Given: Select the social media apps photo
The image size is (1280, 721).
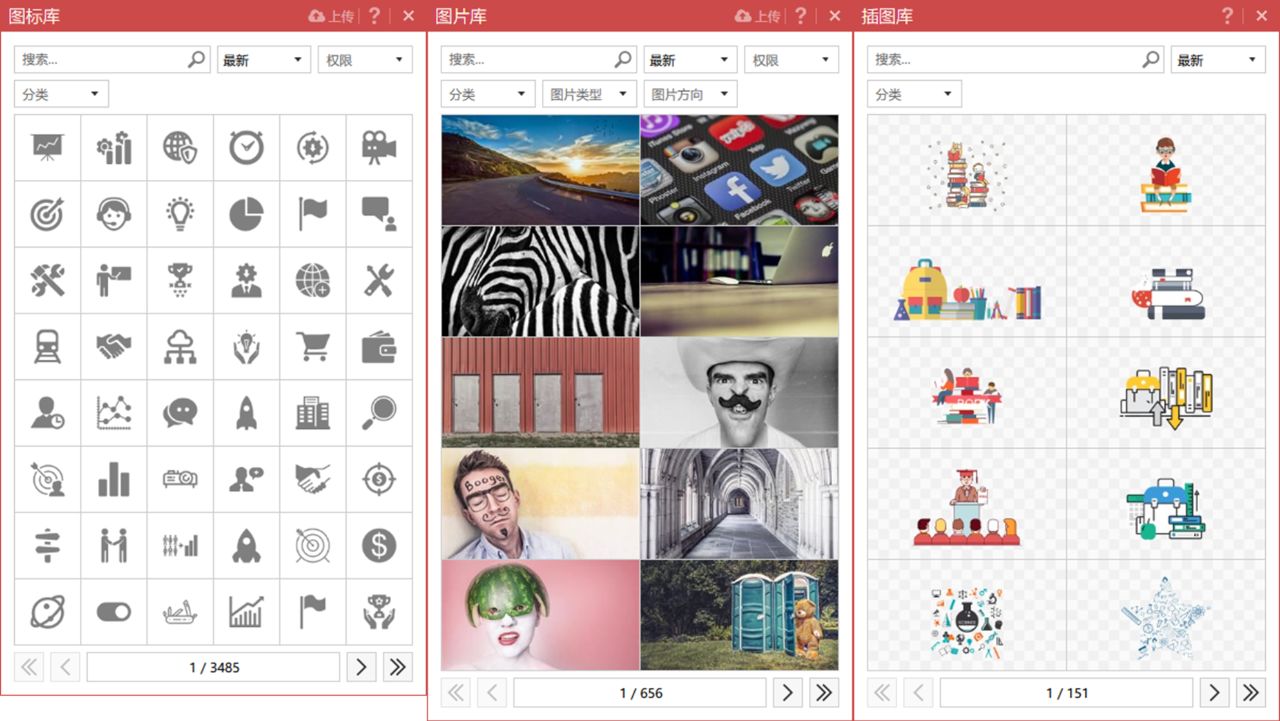Looking at the screenshot, I should point(740,170).
